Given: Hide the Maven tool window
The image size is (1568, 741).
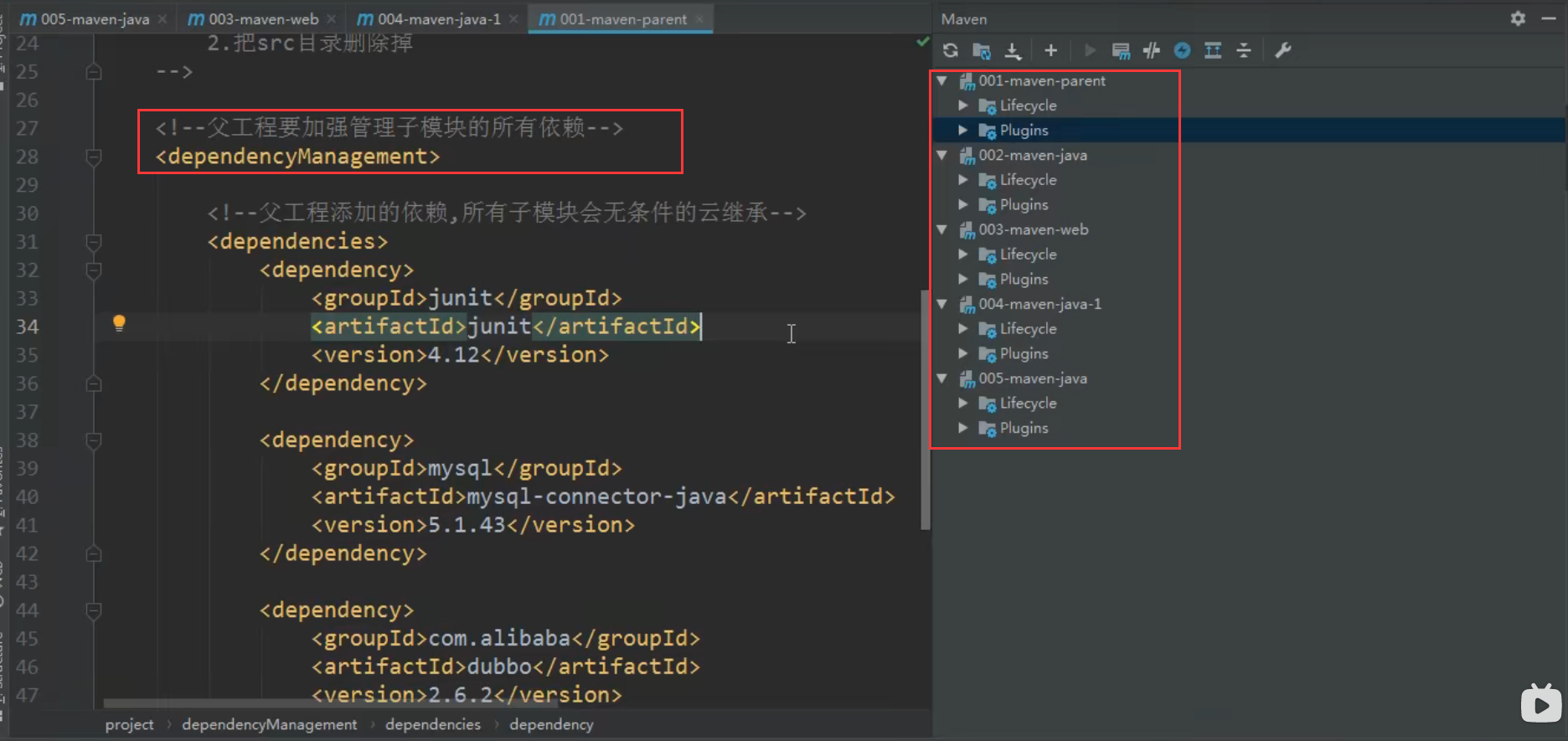Looking at the screenshot, I should pos(1549,18).
